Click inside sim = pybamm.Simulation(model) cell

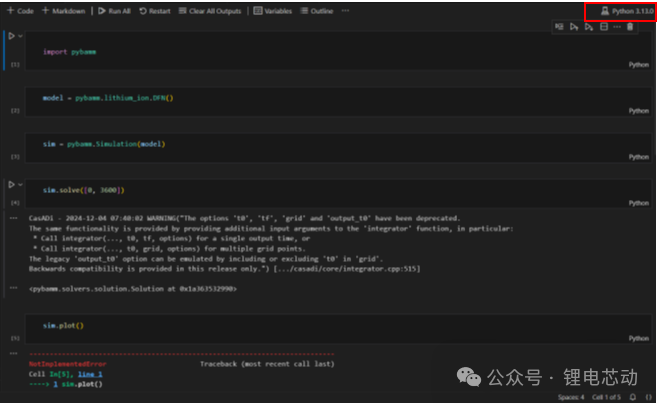coord(338,147)
